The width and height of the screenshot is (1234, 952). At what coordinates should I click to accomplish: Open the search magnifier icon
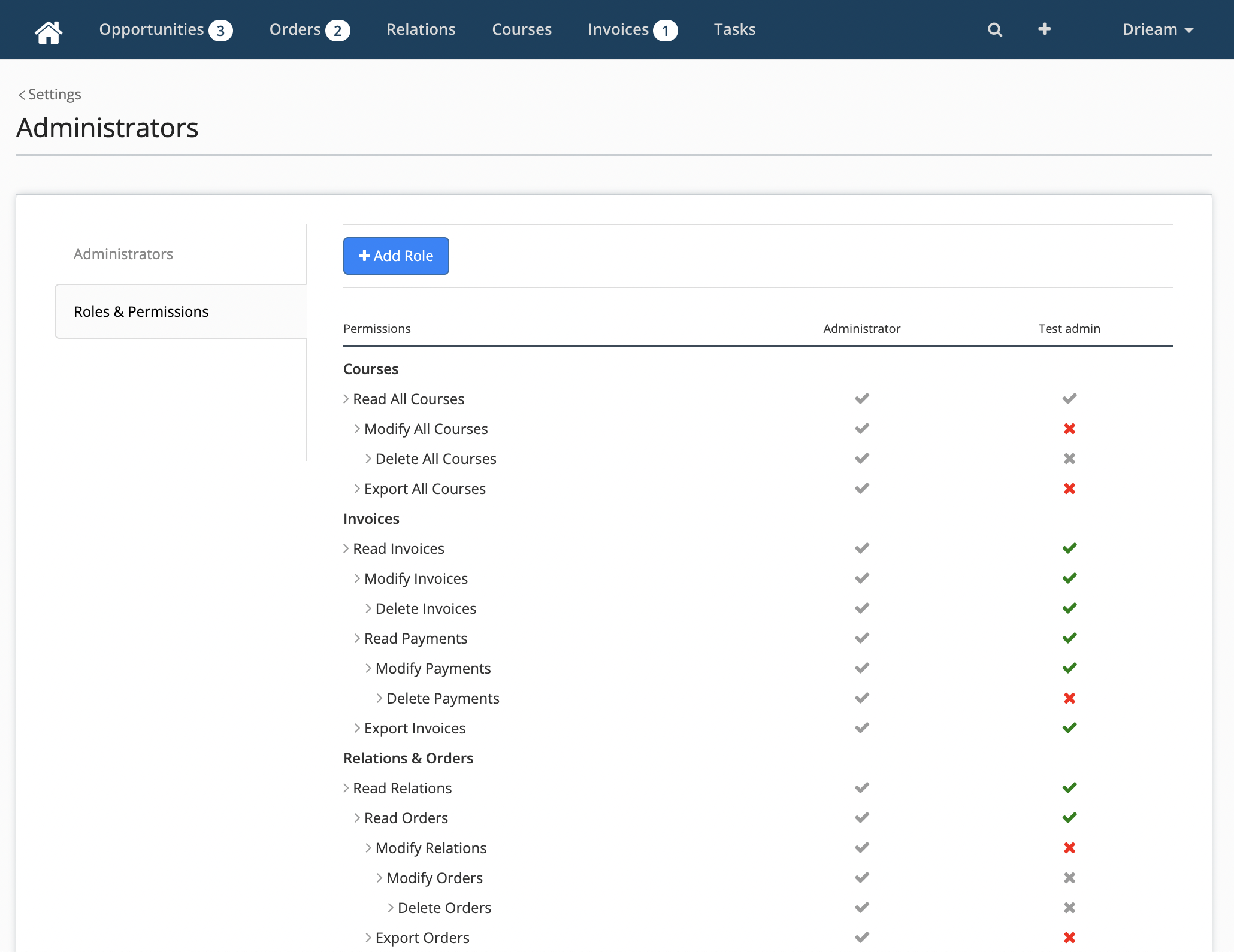[x=994, y=29]
